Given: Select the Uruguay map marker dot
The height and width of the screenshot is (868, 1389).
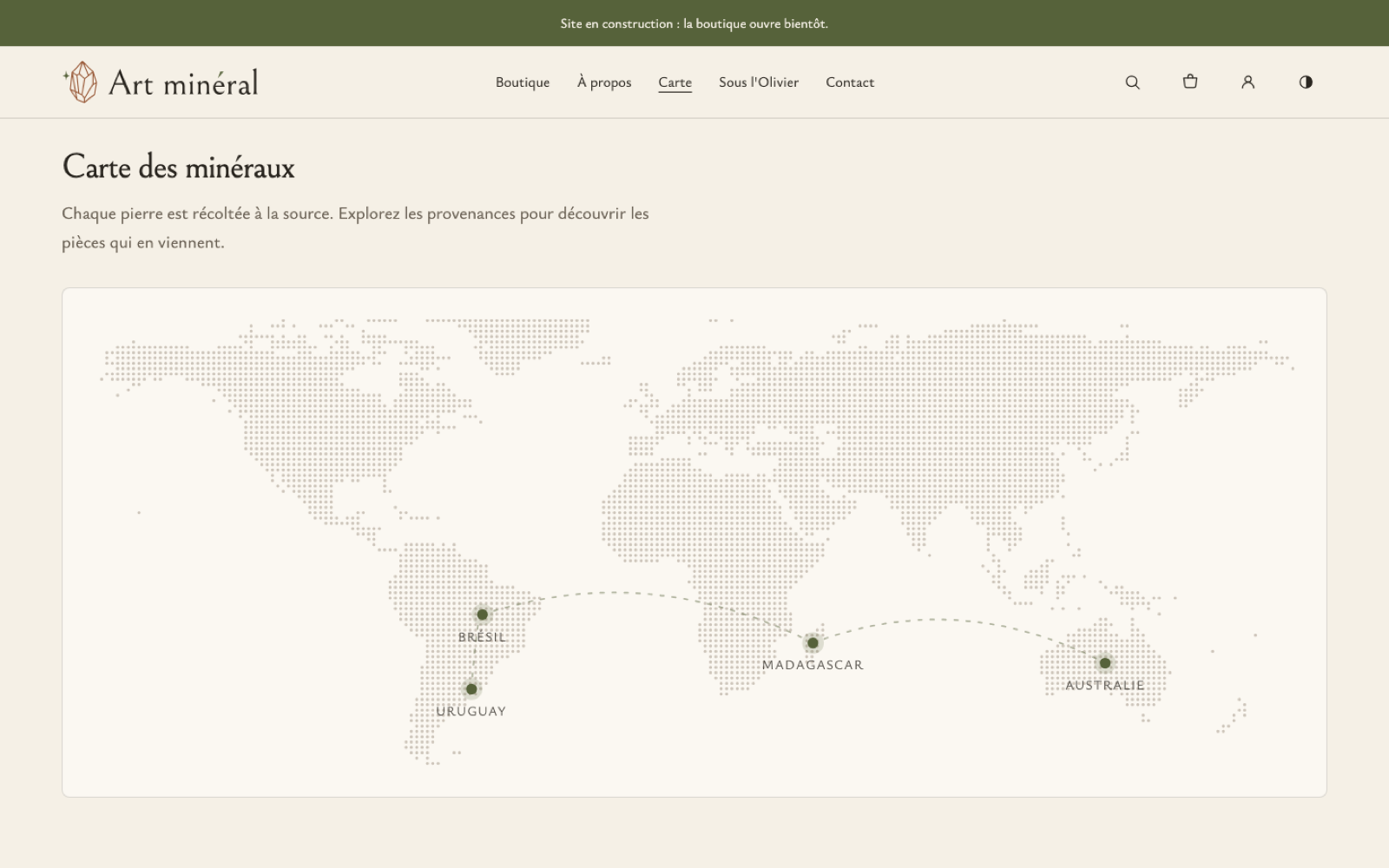Looking at the screenshot, I should [x=471, y=689].
